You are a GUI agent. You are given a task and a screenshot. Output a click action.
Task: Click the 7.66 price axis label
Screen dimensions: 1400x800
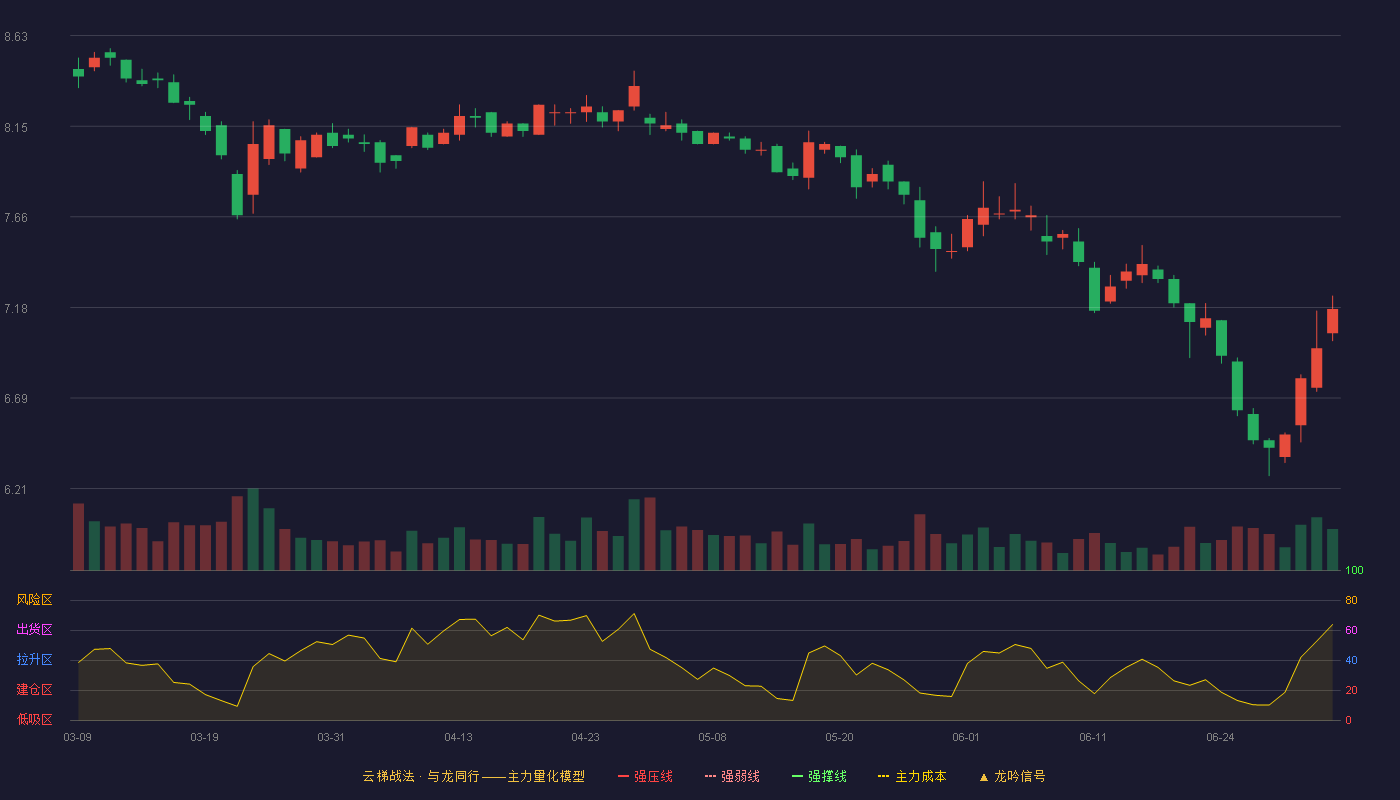pyautogui.click(x=16, y=218)
